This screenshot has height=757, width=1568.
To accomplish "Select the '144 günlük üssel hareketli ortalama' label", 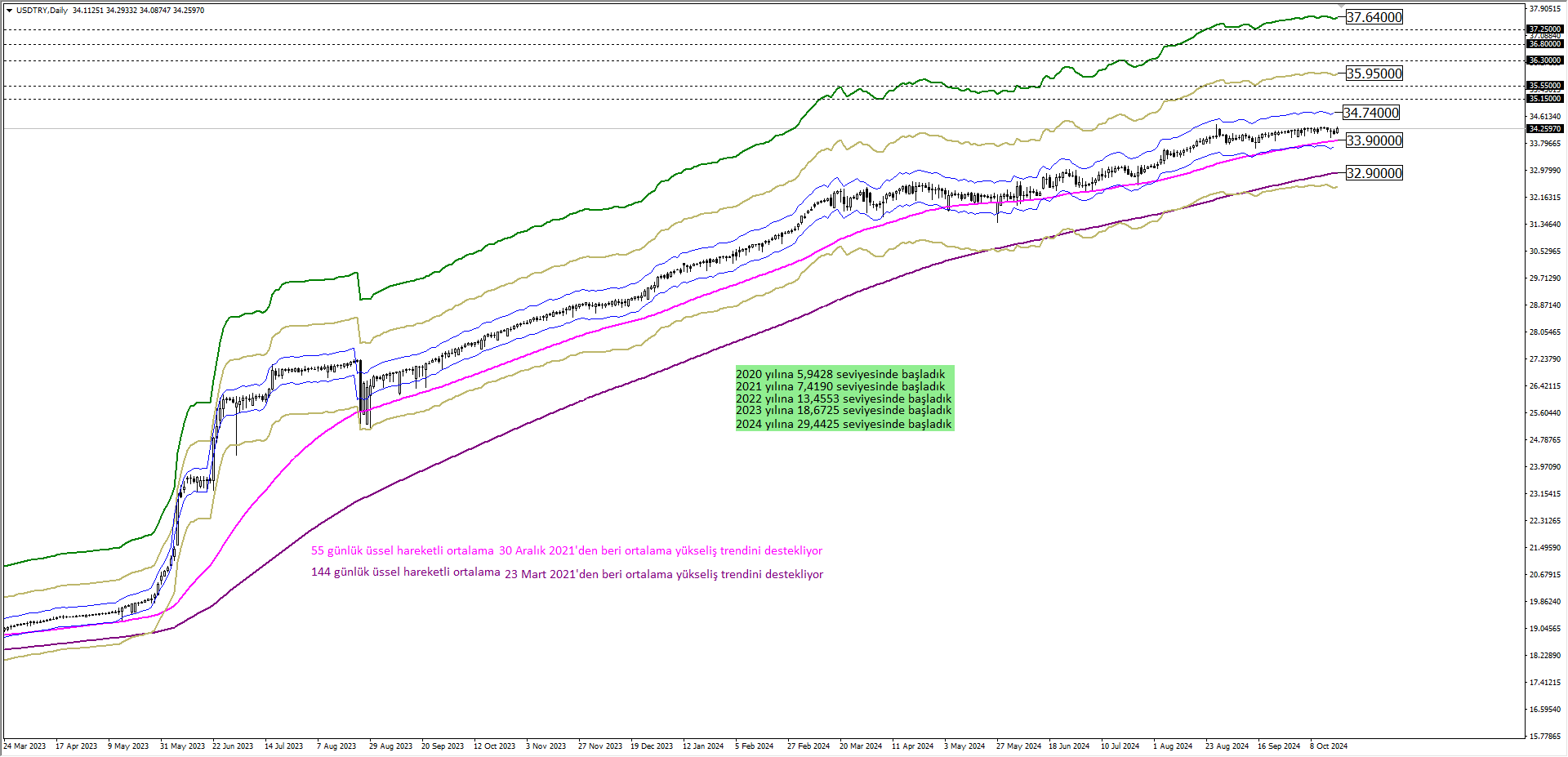I will [406, 572].
